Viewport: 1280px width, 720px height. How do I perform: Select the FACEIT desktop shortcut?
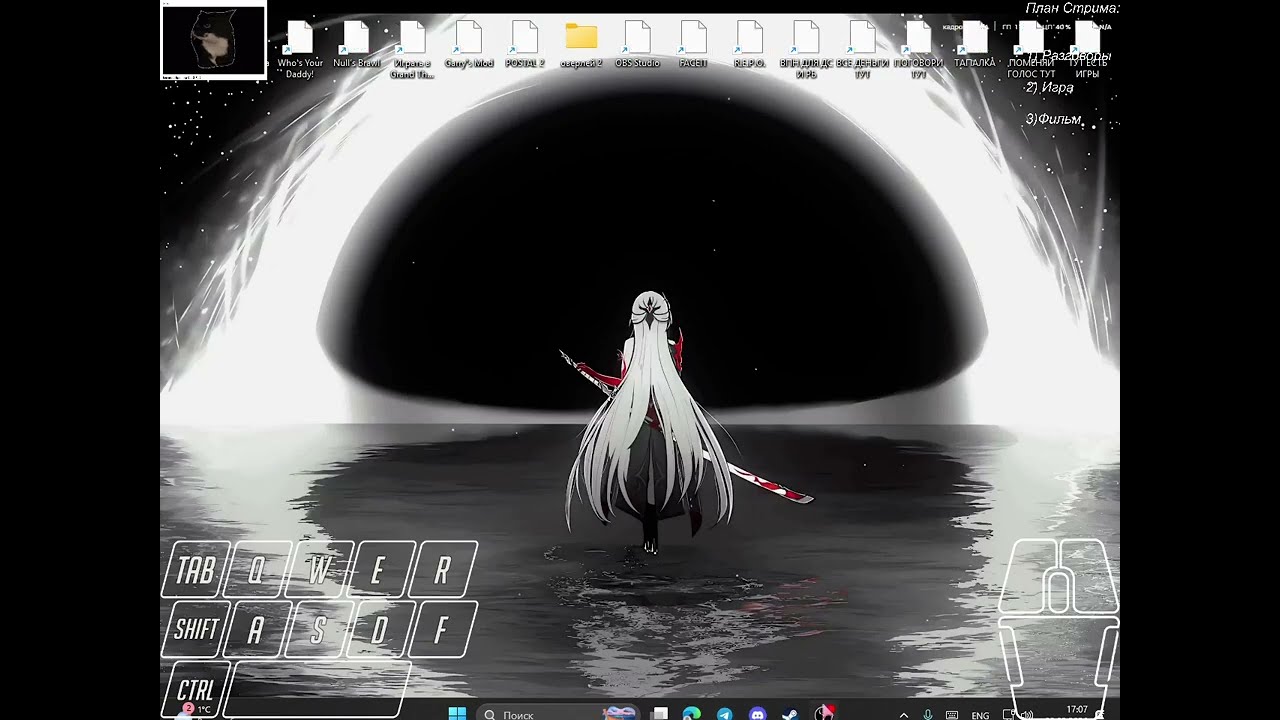point(693,45)
